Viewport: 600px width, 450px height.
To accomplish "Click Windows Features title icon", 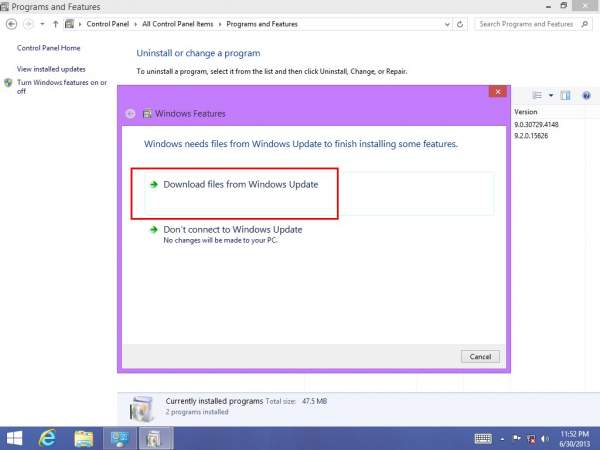I will coord(147,114).
